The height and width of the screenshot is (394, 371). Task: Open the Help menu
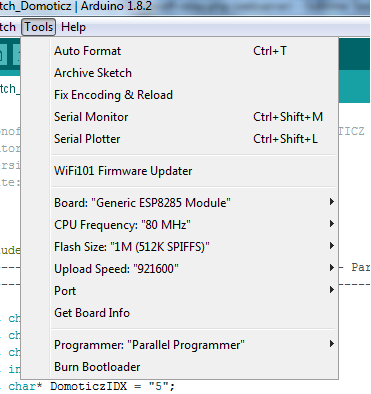(73, 27)
